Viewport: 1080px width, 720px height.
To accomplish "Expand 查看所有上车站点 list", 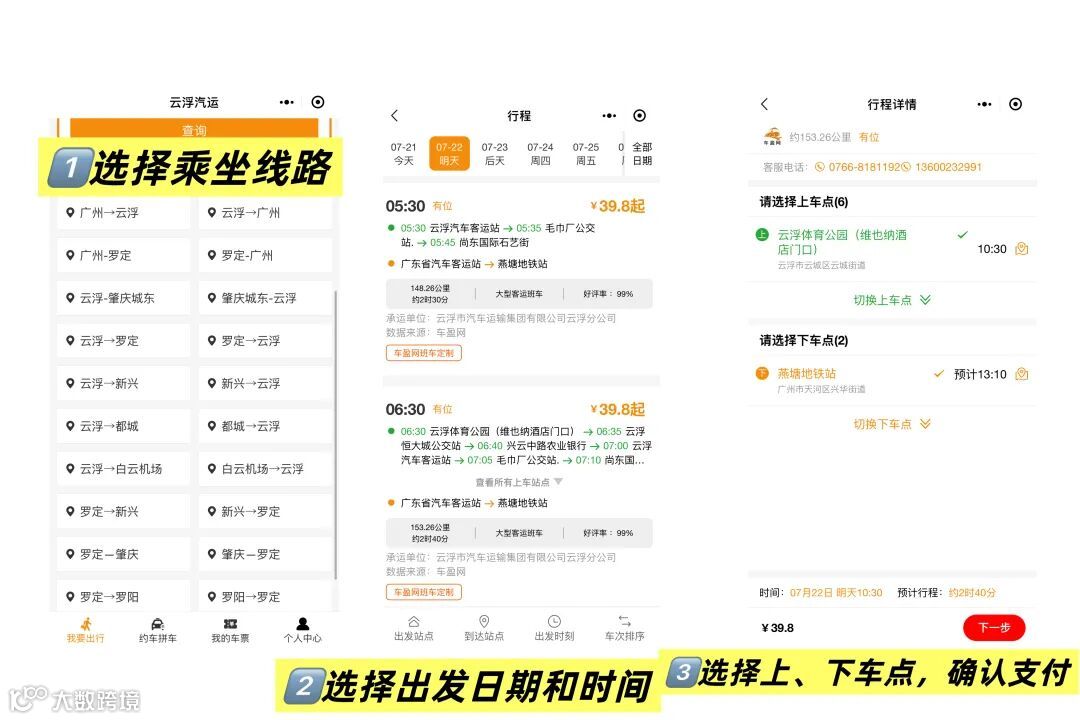I will [519, 482].
